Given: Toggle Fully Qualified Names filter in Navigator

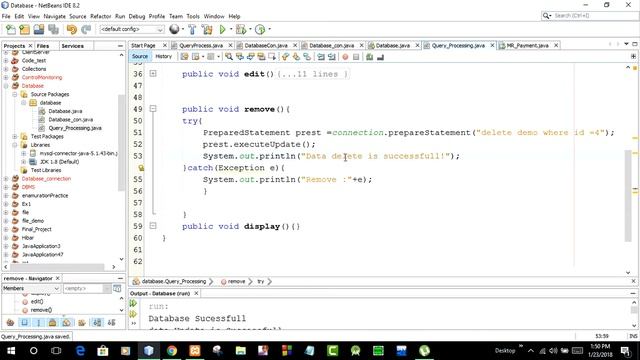Looking at the screenshot, I should pos(82,323).
